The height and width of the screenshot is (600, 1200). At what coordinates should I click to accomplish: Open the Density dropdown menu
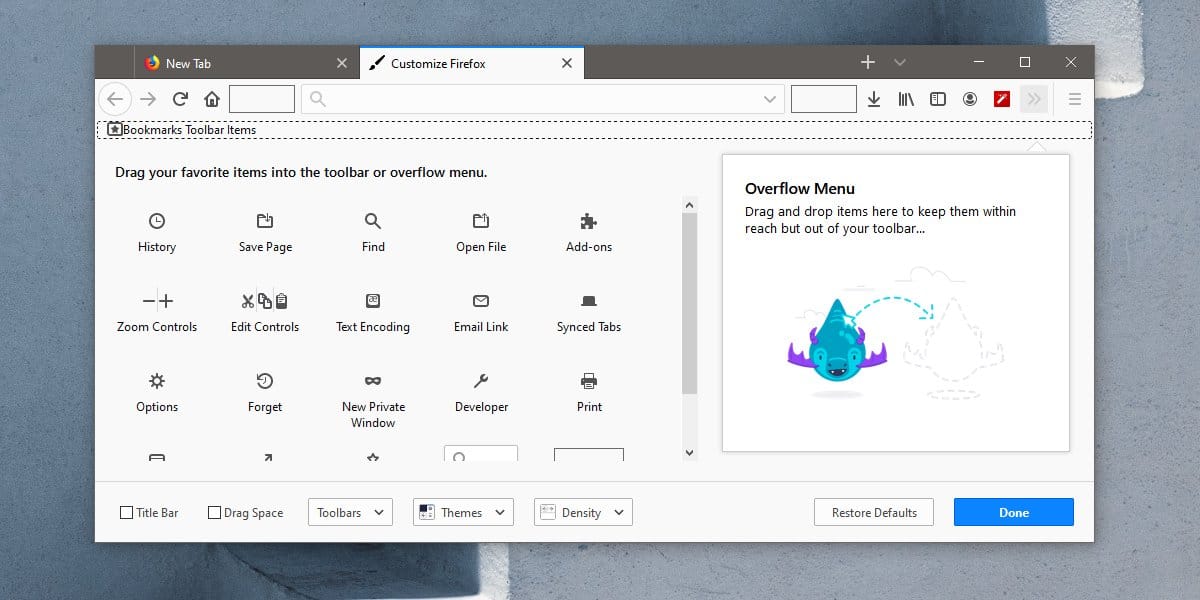tap(583, 513)
